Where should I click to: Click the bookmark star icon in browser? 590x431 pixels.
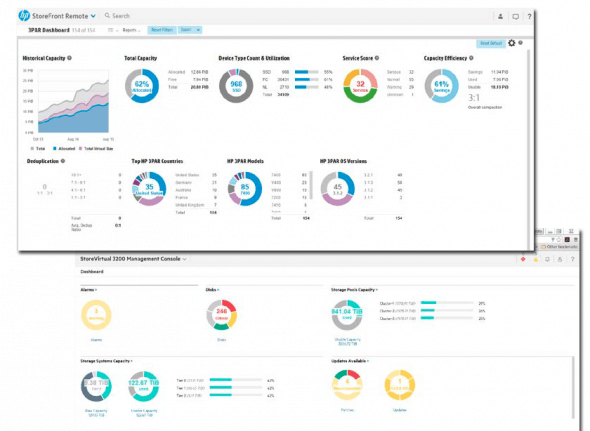click(x=559, y=239)
